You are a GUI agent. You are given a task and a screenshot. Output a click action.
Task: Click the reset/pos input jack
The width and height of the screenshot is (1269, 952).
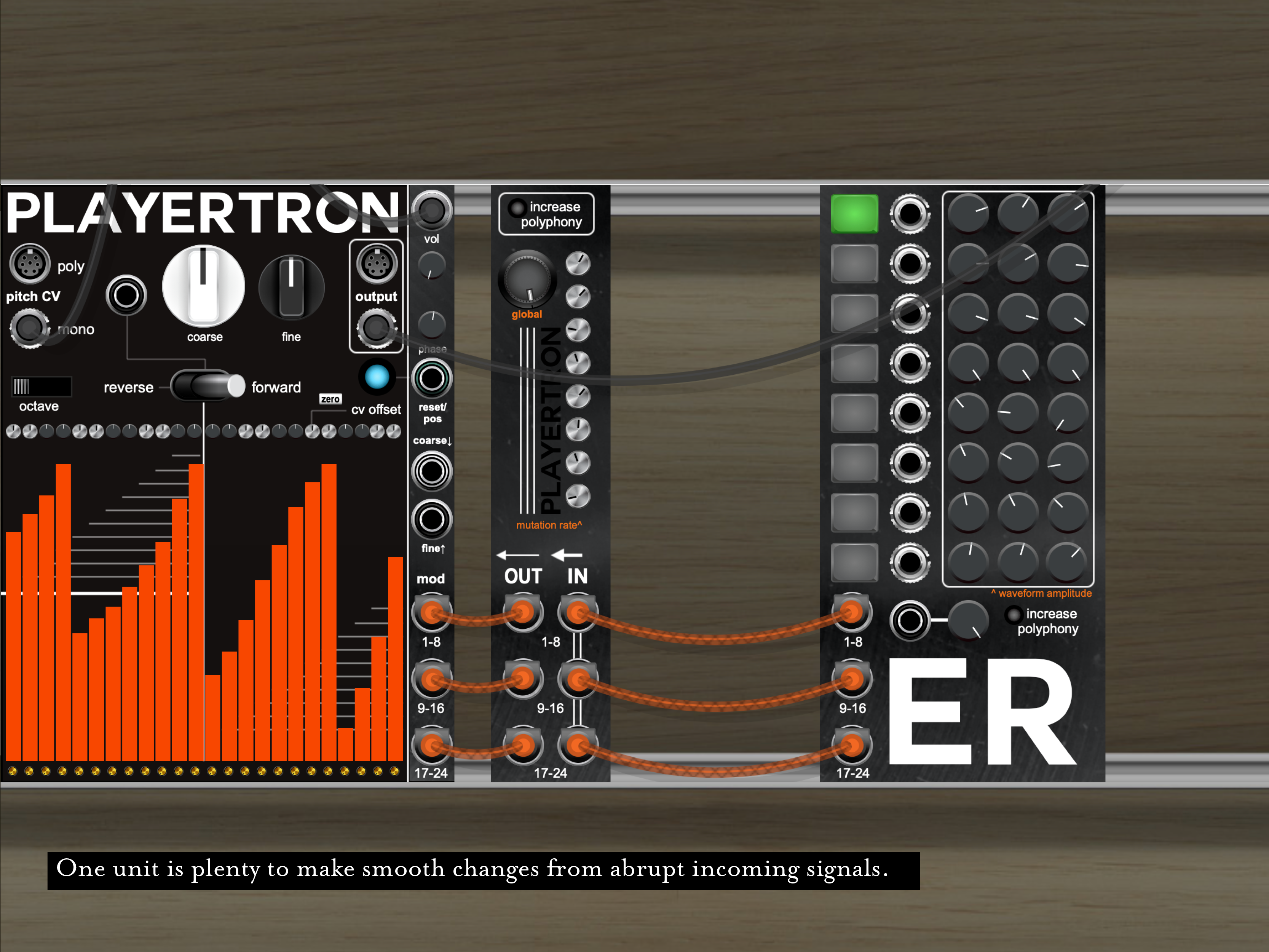(x=431, y=378)
